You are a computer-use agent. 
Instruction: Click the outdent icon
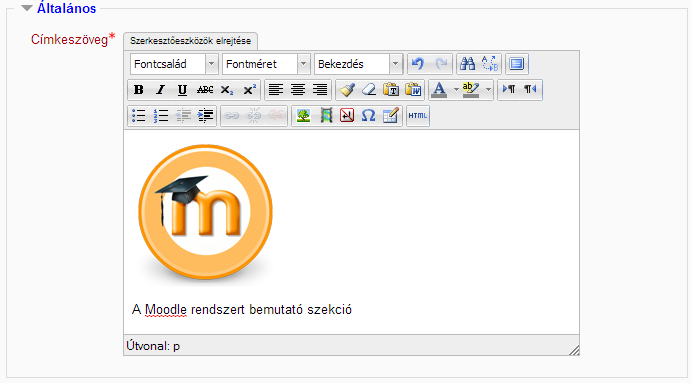click(x=182, y=116)
